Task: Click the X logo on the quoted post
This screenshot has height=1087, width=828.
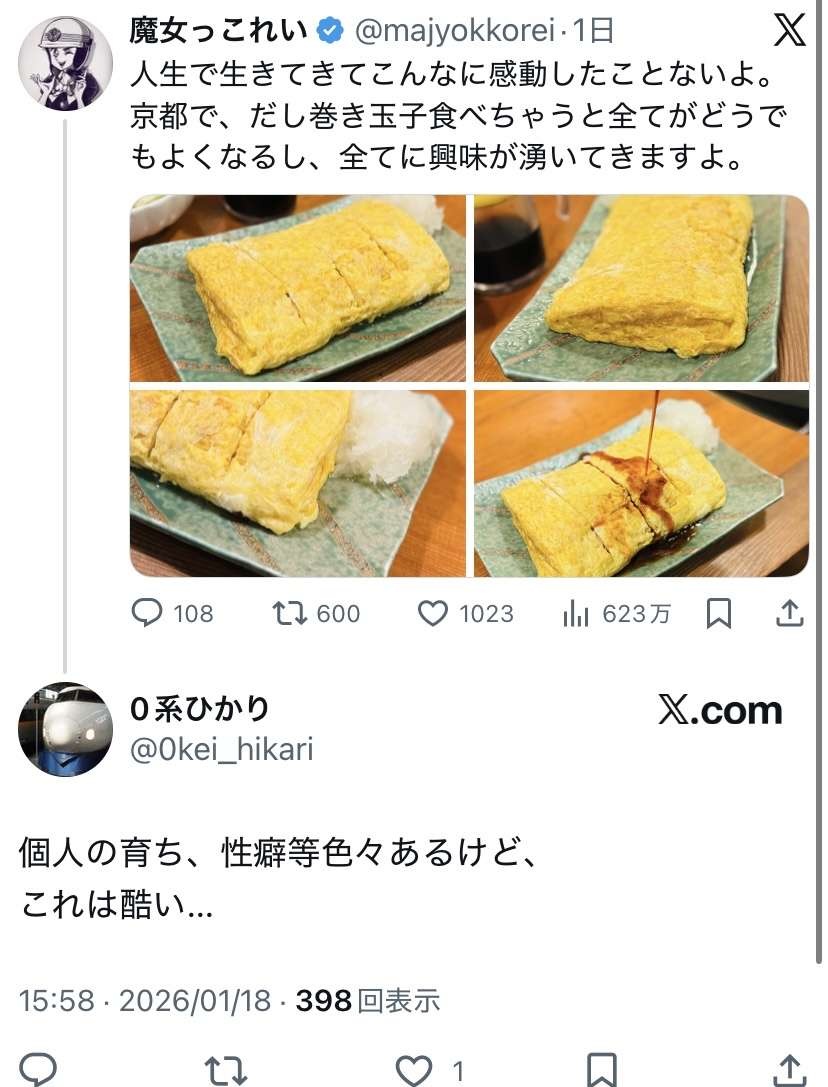Action: 789,29
